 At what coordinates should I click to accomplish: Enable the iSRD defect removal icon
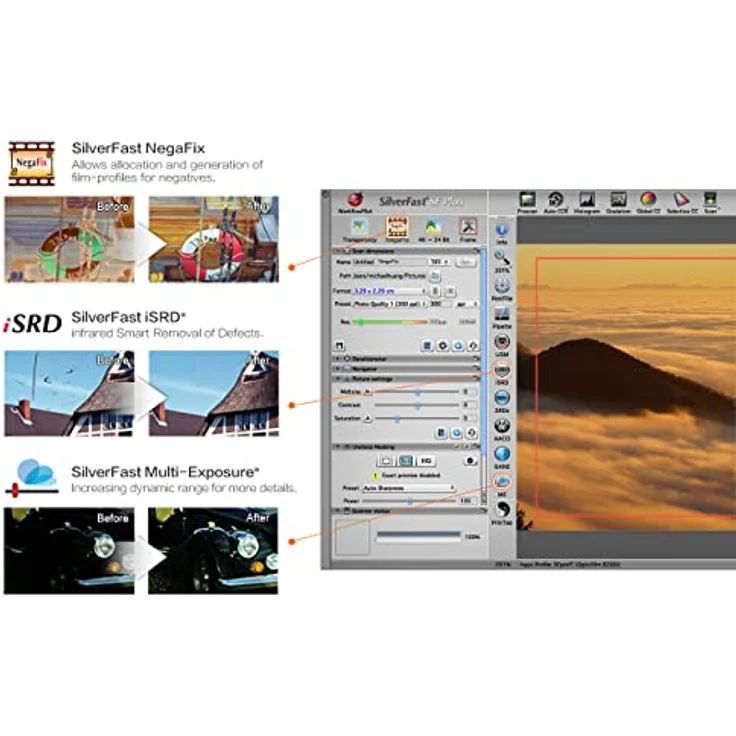[x=502, y=370]
